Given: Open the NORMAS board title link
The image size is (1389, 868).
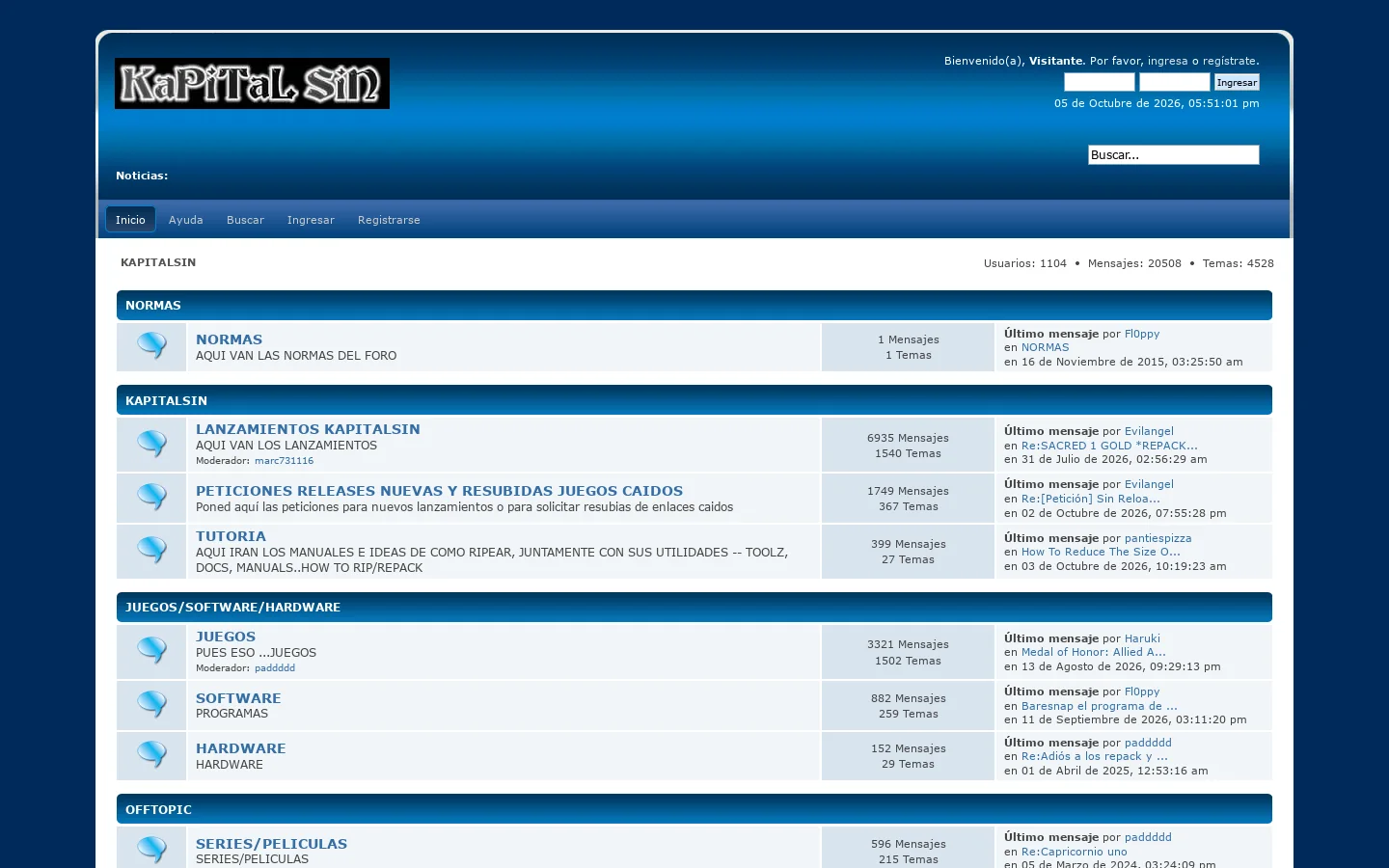Looking at the screenshot, I should point(229,339).
